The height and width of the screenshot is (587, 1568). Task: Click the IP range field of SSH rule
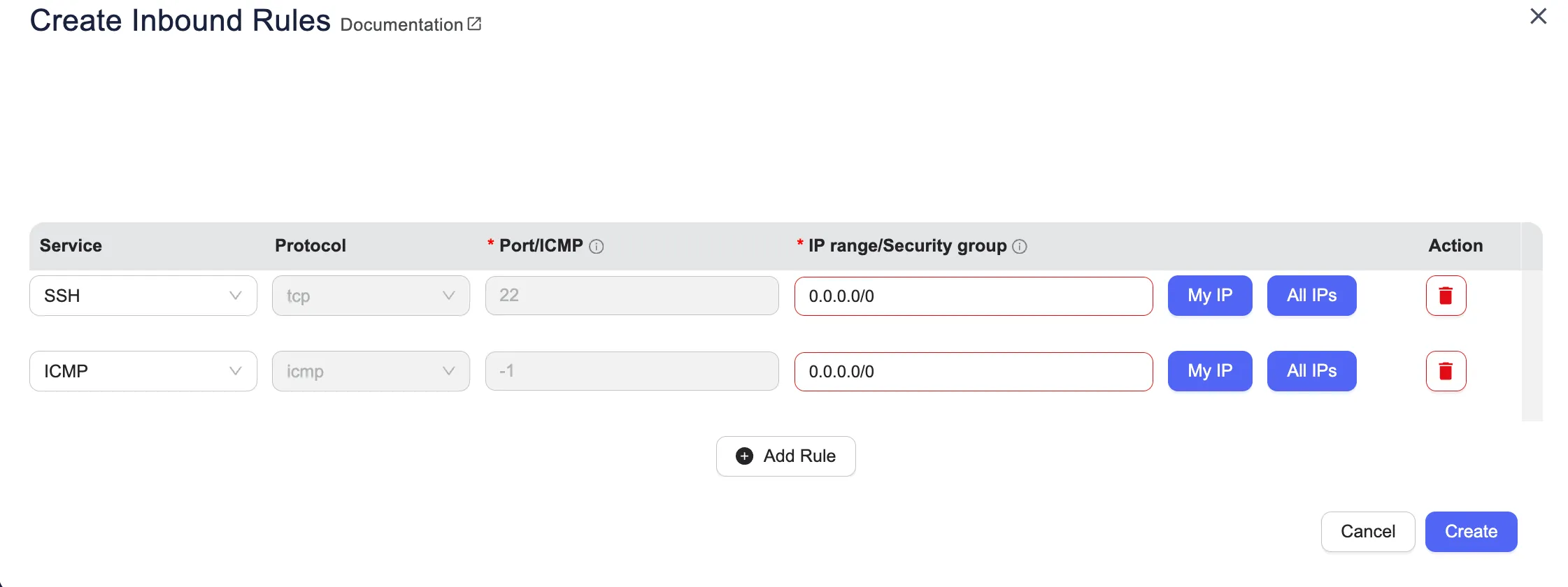[x=973, y=296]
